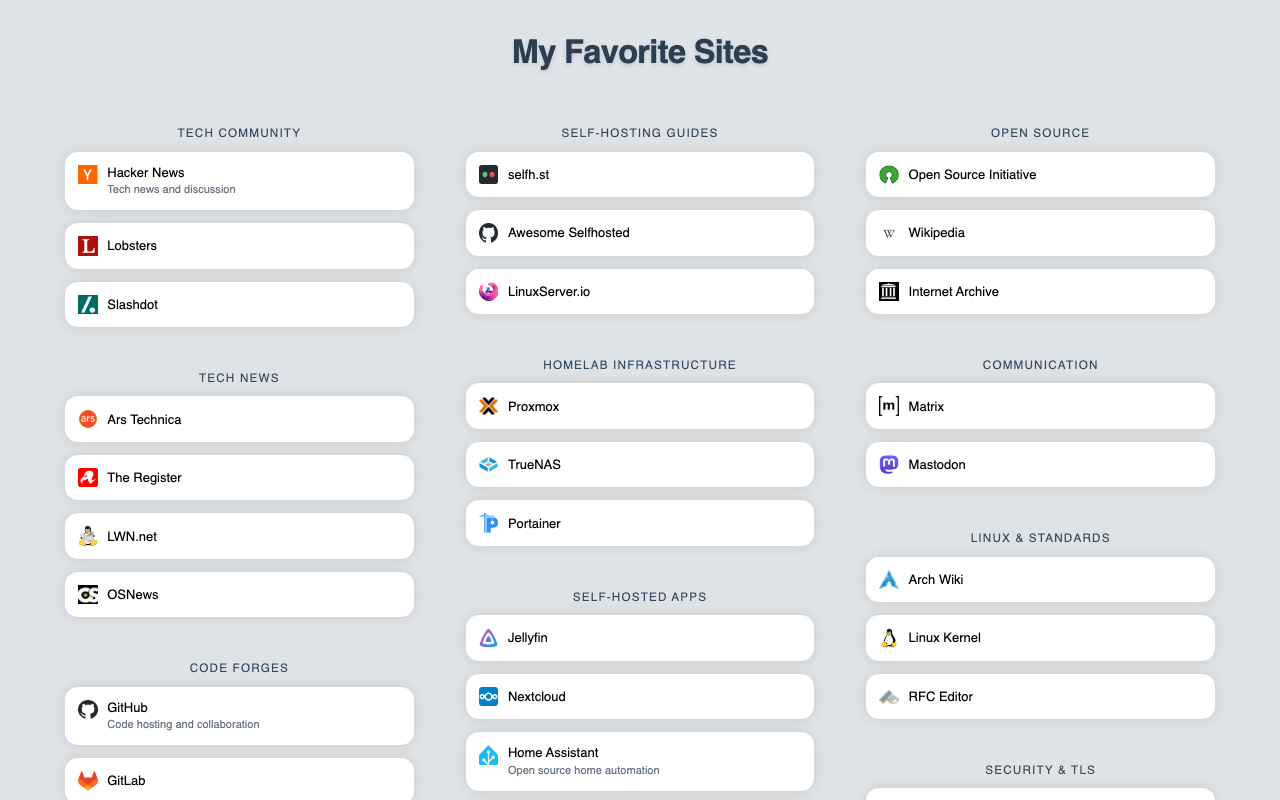
Task: Click the 'My Favorite Sites' page title
Action: [x=640, y=52]
